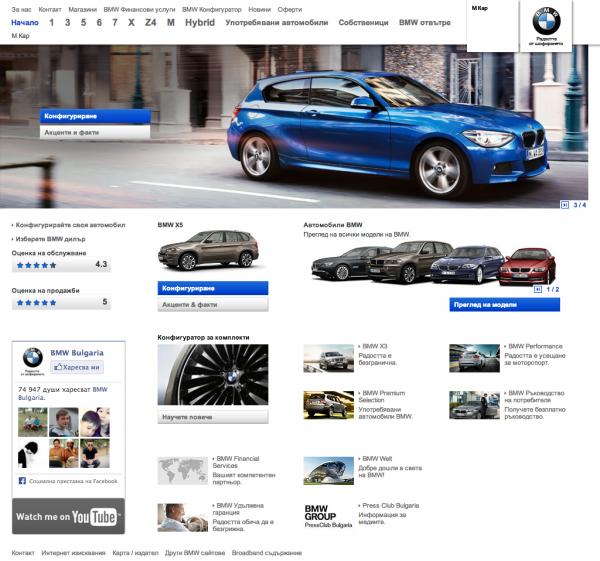Open the 'За нас' top menu link
This screenshot has width=600, height=561.
coord(21,9)
